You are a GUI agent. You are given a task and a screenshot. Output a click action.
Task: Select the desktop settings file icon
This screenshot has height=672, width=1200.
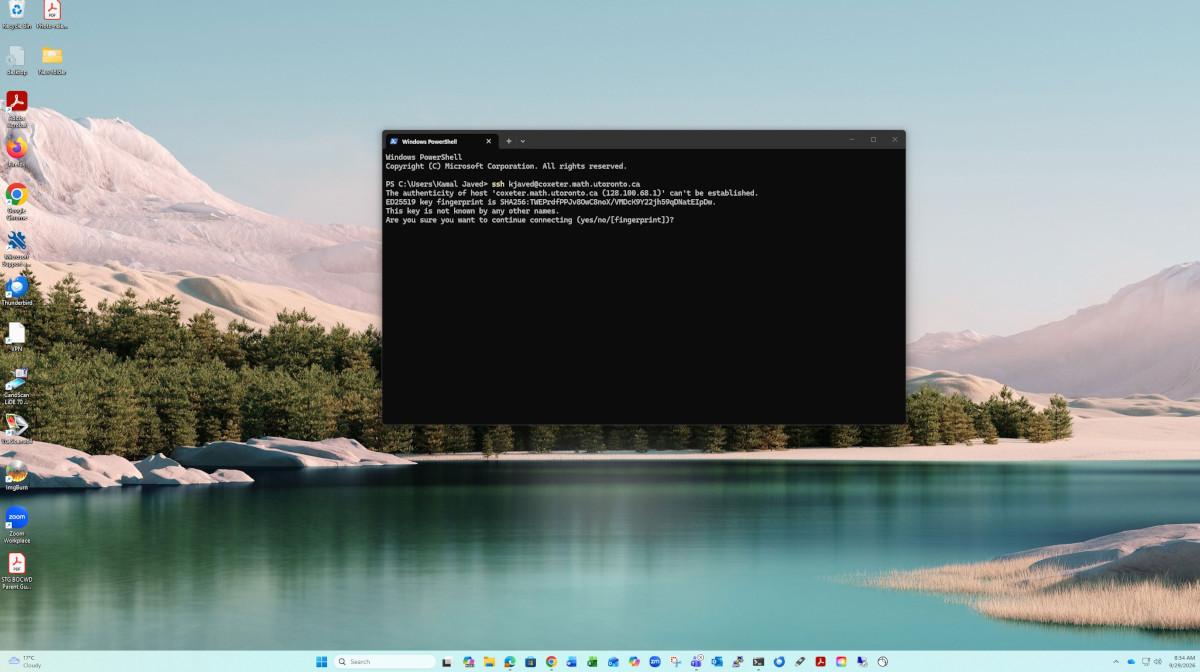(17, 60)
